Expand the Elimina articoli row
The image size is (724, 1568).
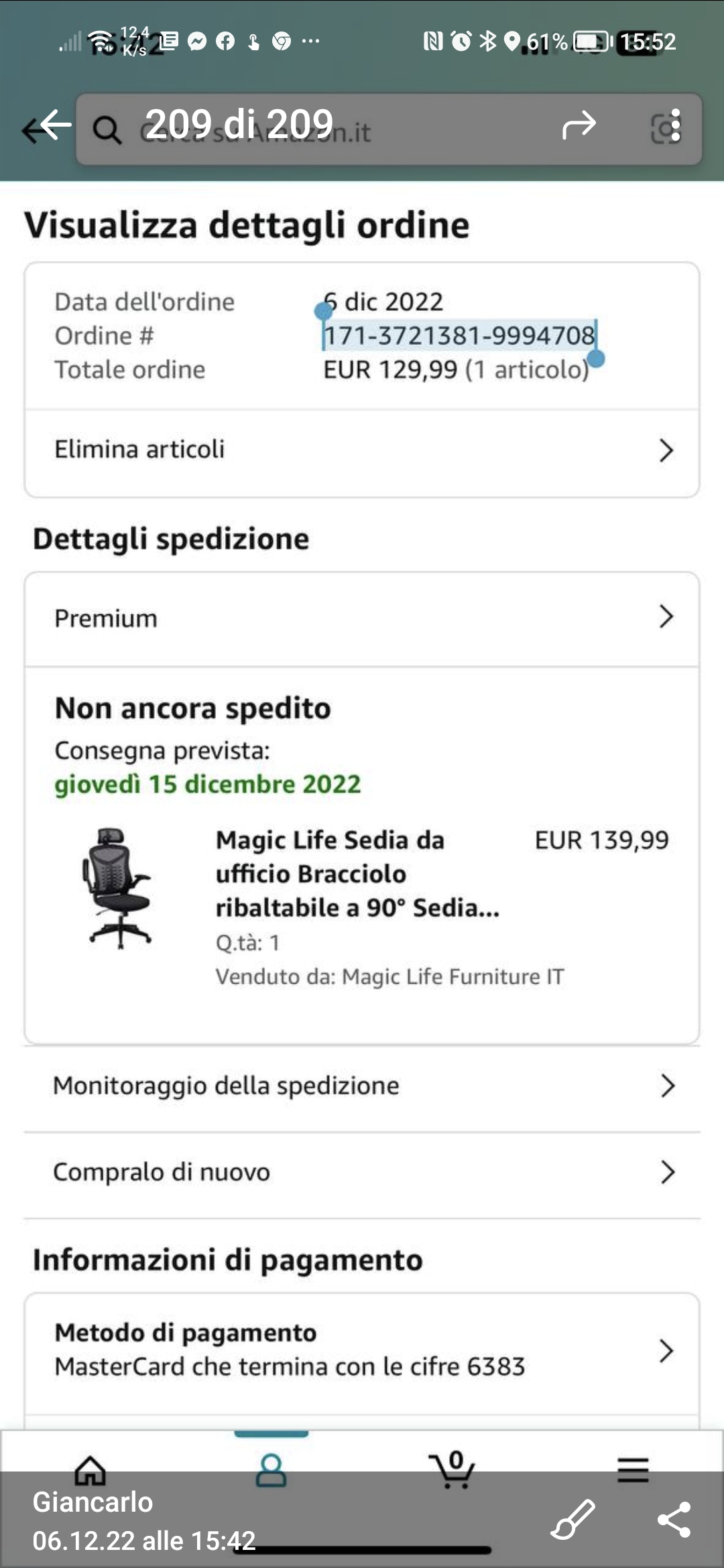coord(362,450)
